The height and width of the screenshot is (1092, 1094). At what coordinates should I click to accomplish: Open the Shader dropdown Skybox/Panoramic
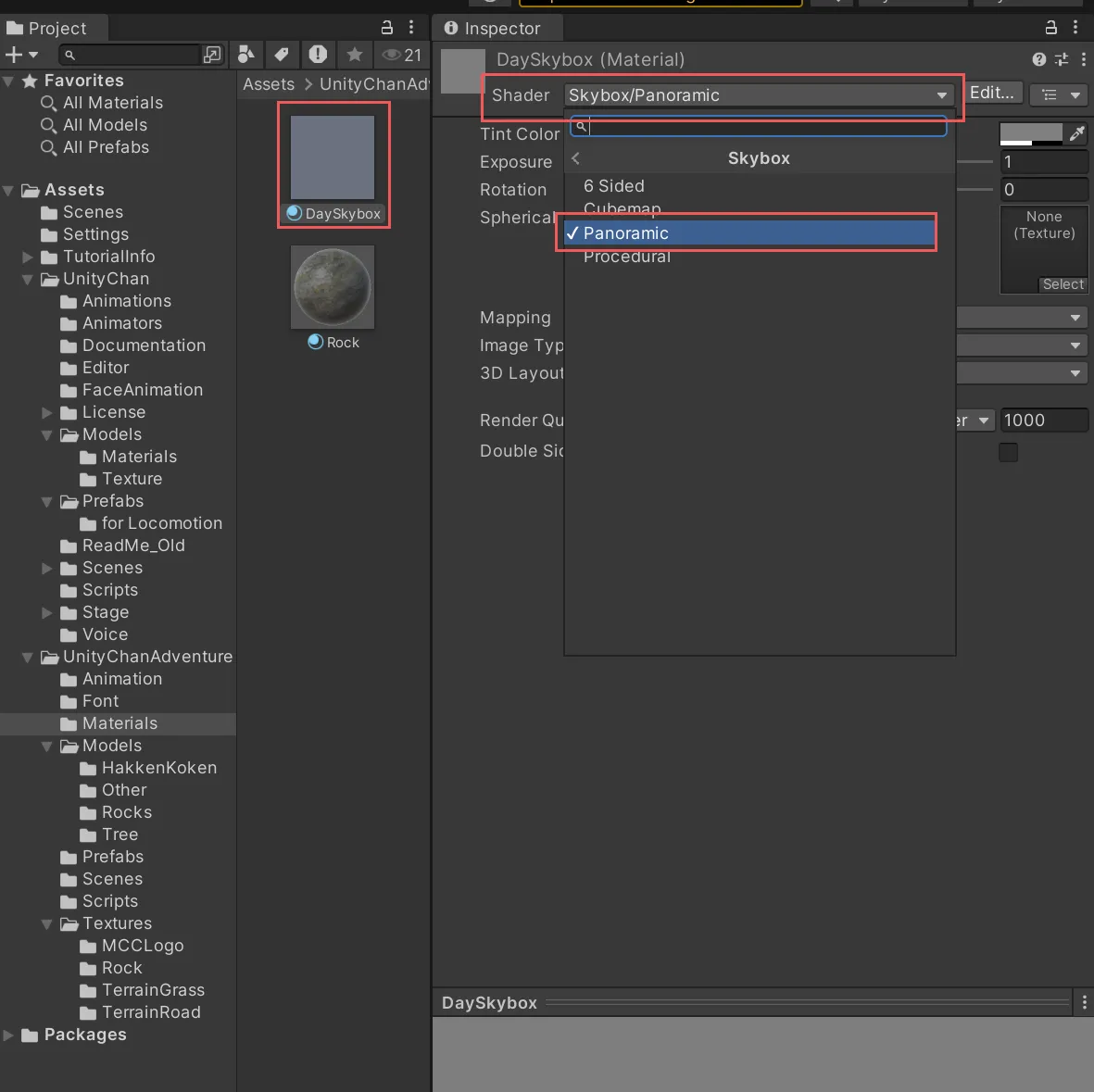click(758, 95)
